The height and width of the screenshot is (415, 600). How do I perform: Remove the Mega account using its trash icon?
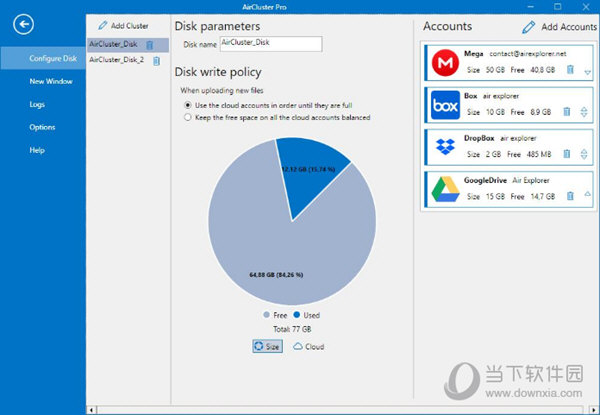(570, 70)
